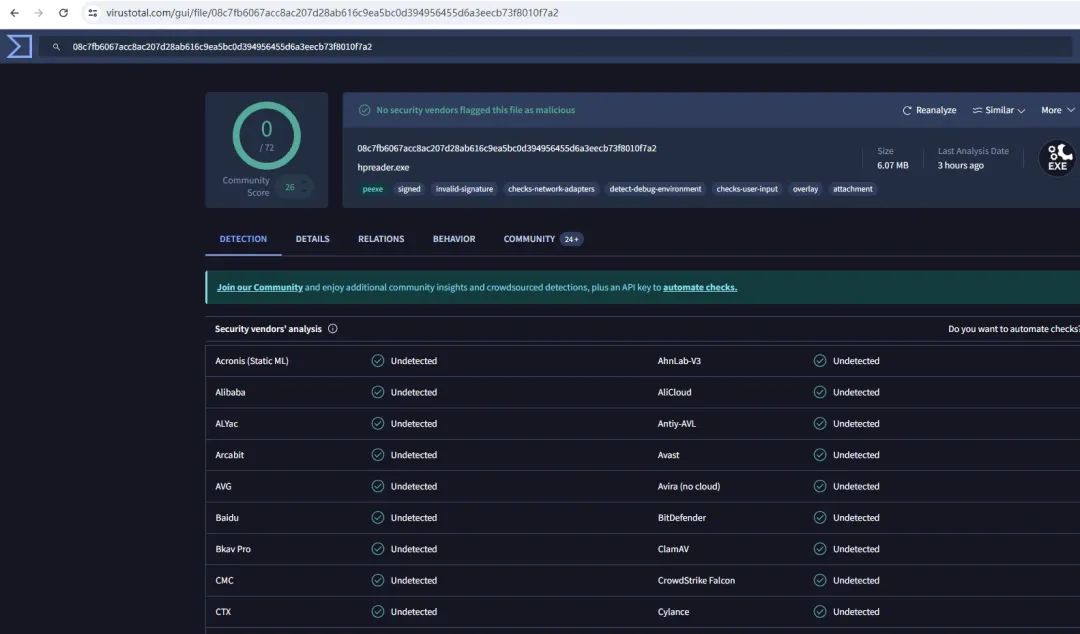The image size is (1080, 634).
Task: Select the signed tag
Action: tap(409, 189)
